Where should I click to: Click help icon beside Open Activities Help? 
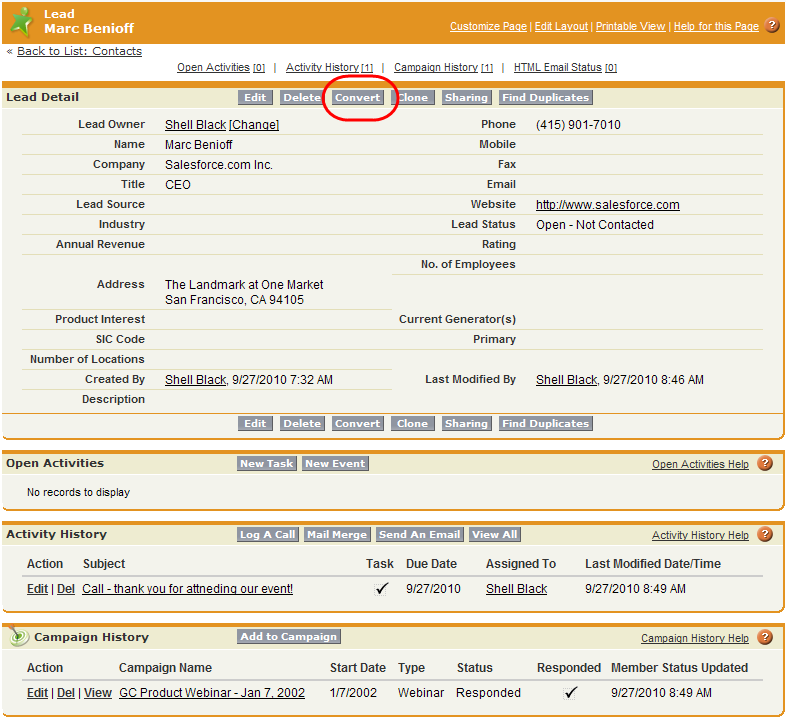(x=765, y=463)
